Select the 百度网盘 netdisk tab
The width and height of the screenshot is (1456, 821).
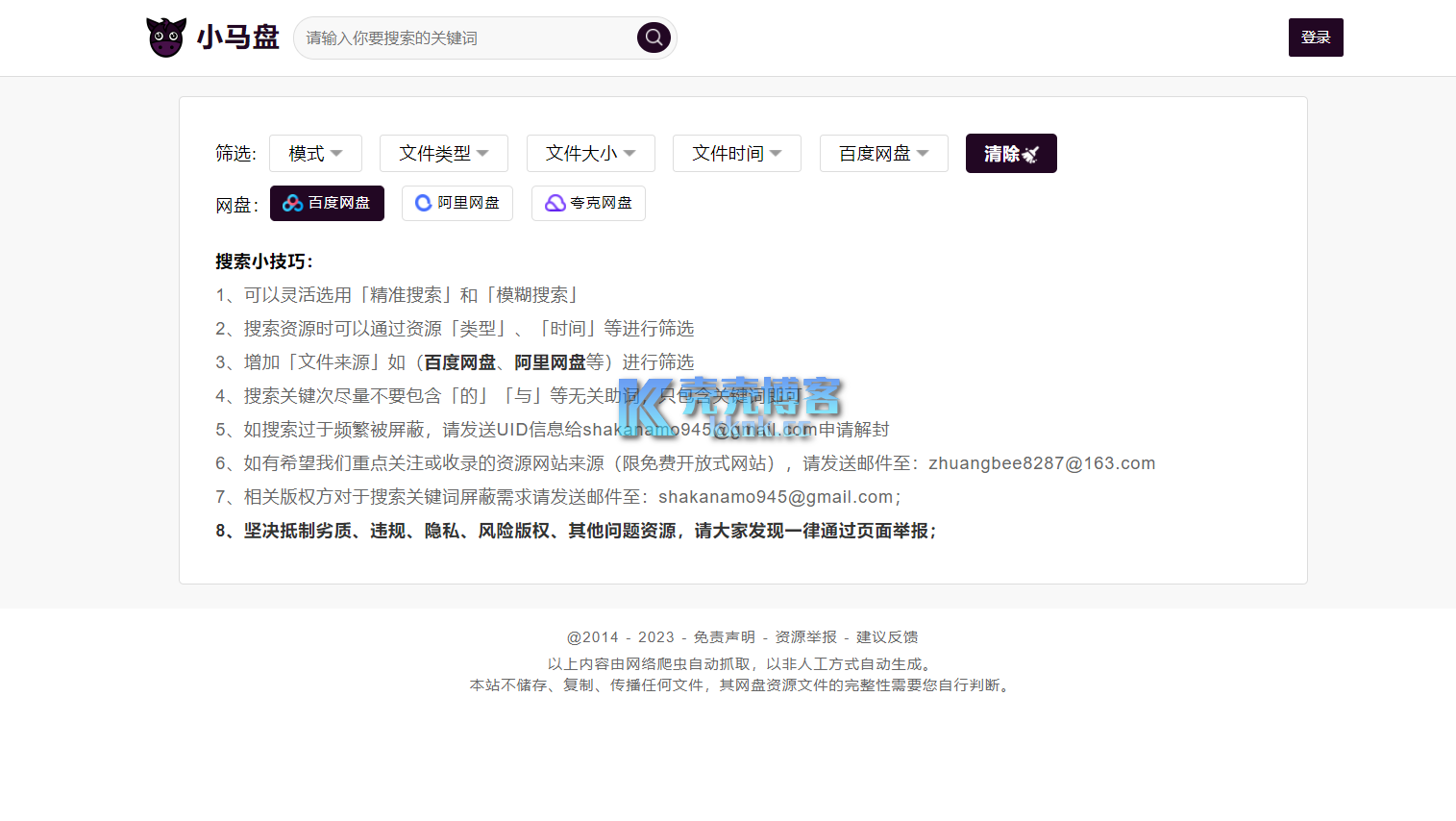(x=327, y=203)
